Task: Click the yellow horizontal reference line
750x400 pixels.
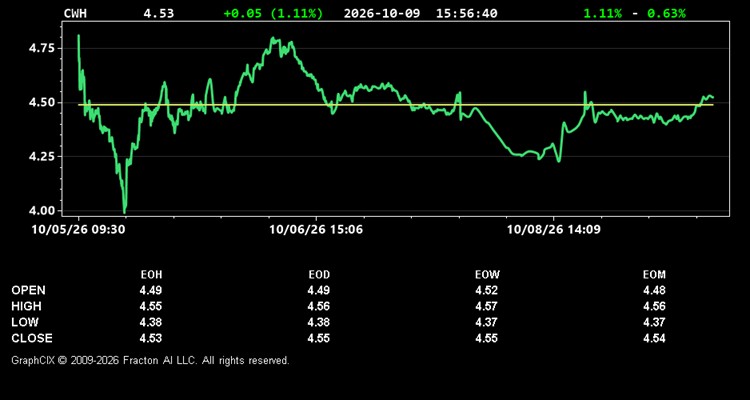Action: pyautogui.click(x=396, y=105)
